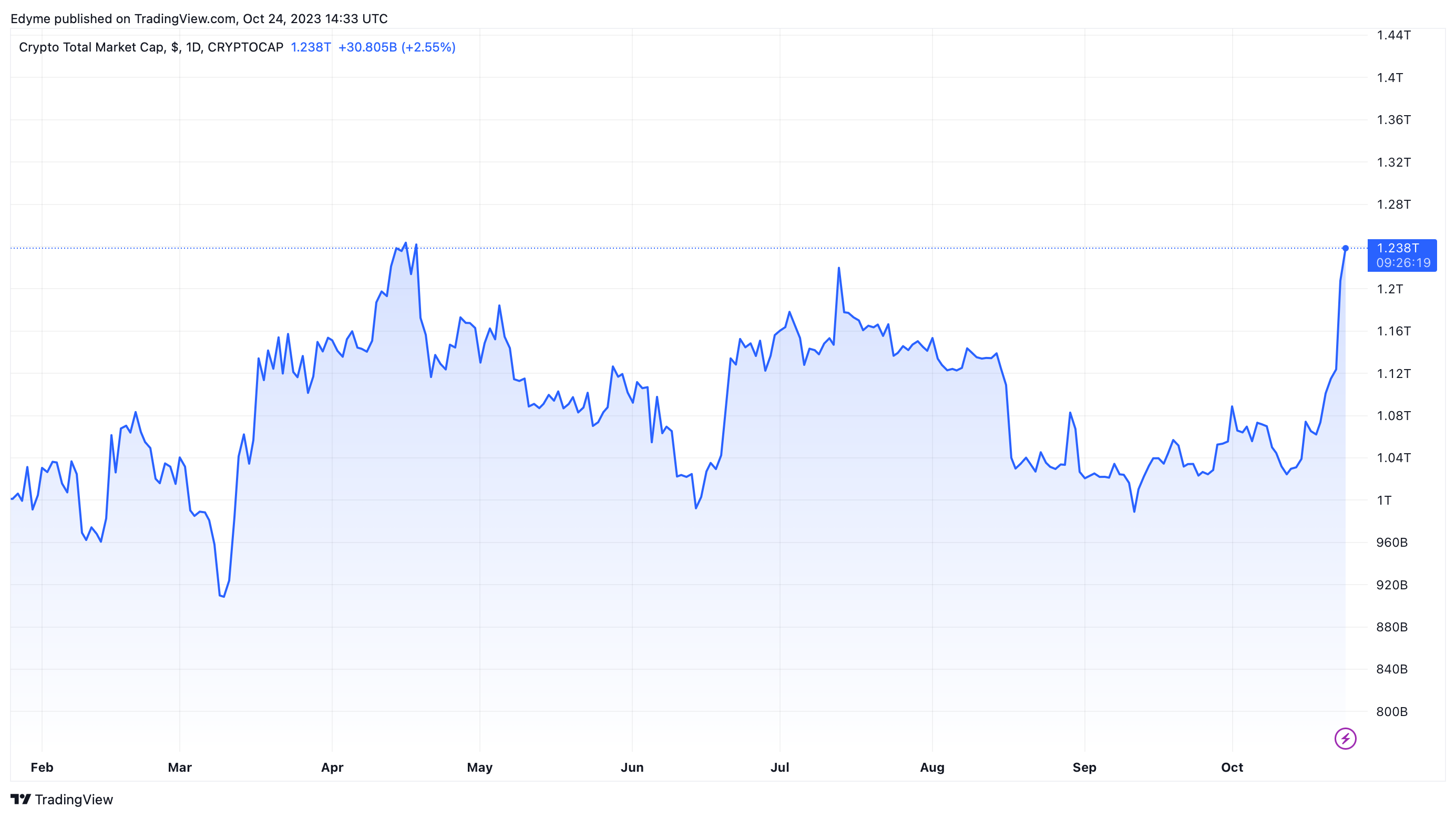Click the Oct label on time axis
This screenshot has height=818, width=1456.
(1232, 767)
